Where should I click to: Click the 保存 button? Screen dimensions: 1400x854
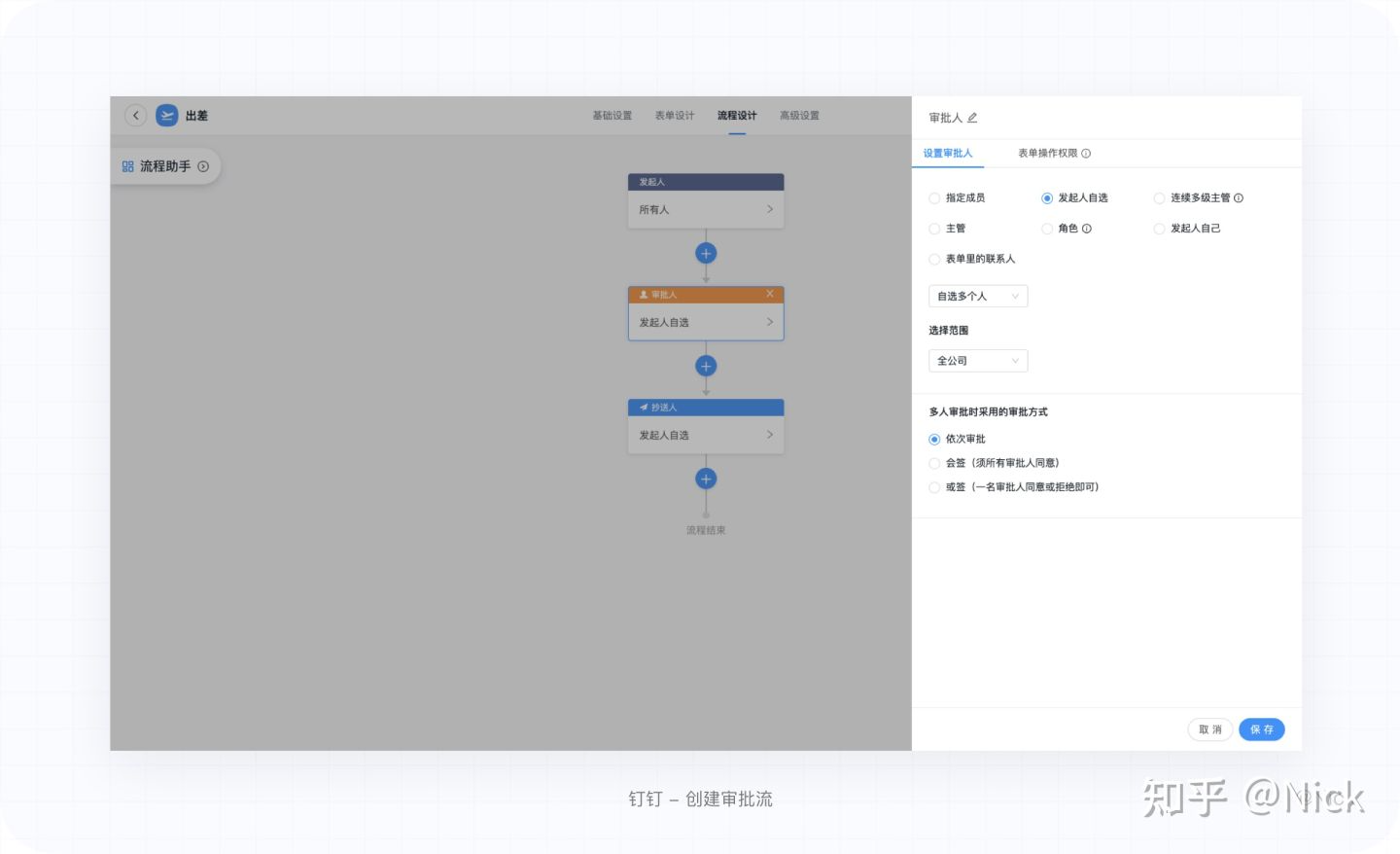1262,729
